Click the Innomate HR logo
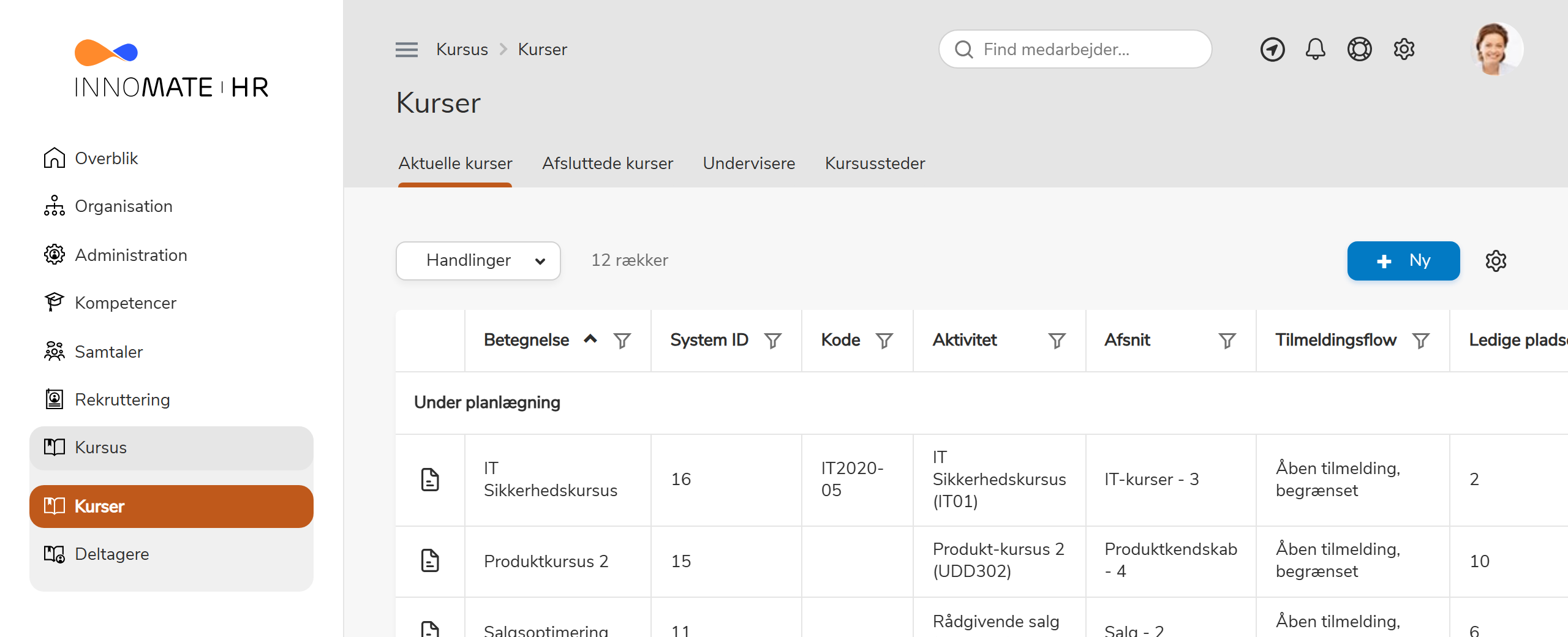 click(171, 69)
